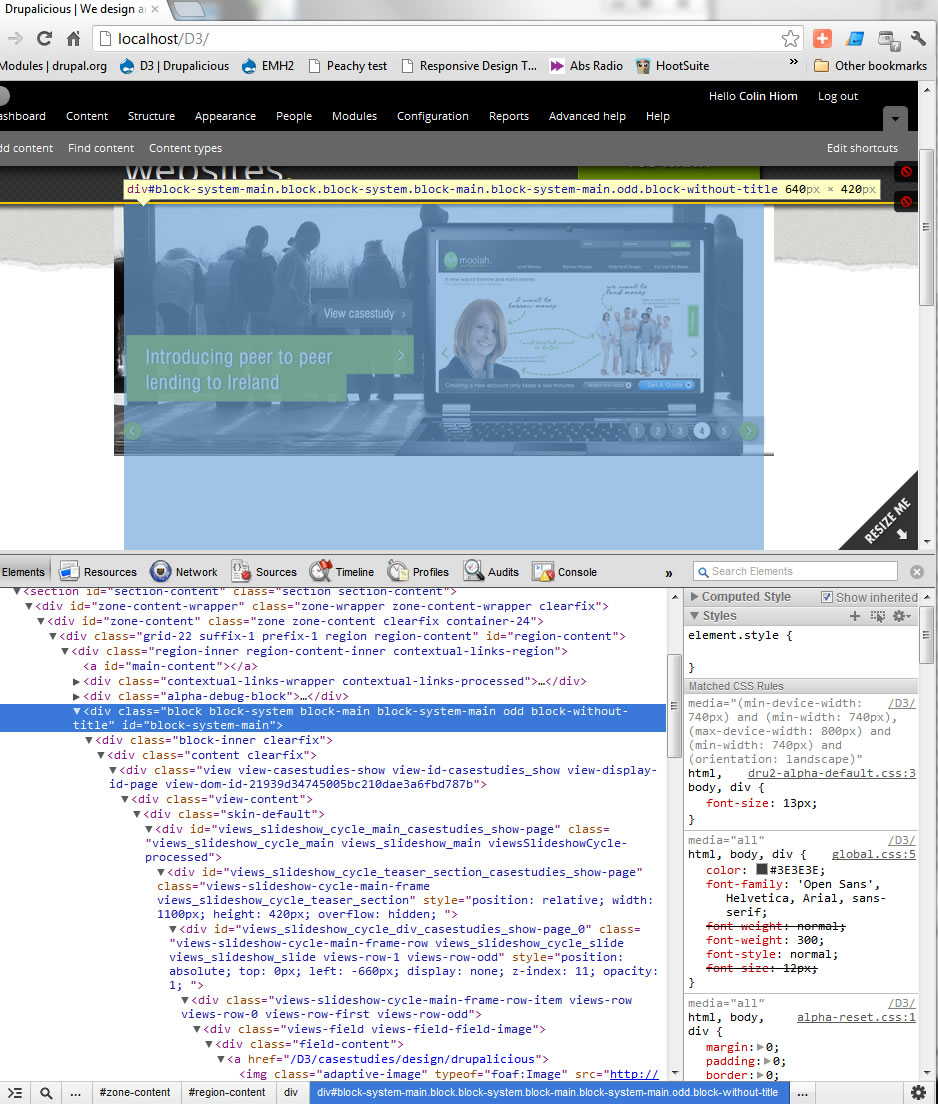Go back with green previous arrow
The width and height of the screenshot is (938, 1104).
click(132, 431)
